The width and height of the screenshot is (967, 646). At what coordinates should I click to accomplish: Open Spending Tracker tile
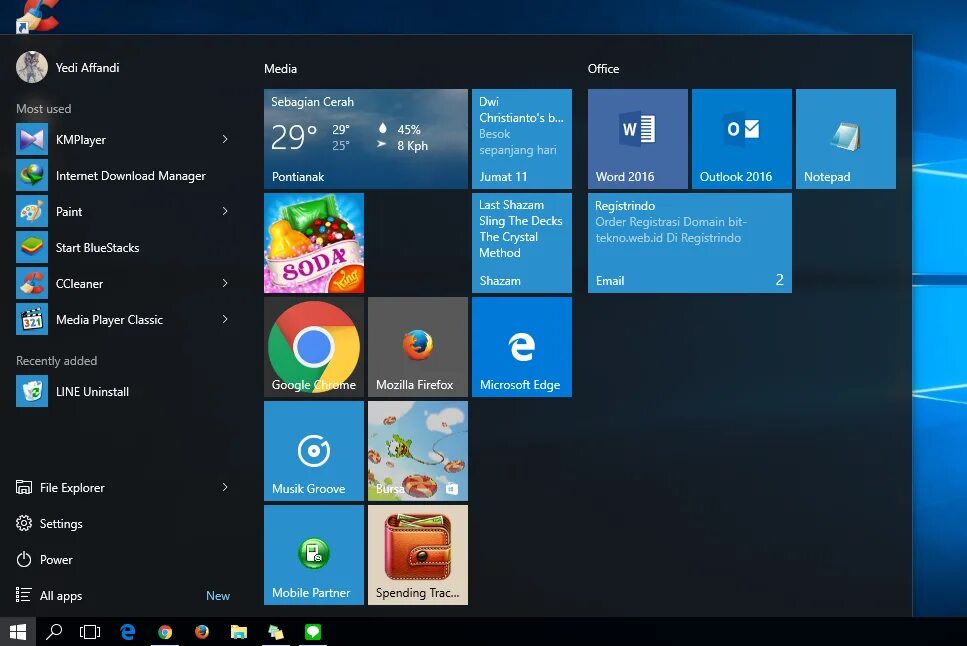click(x=418, y=555)
